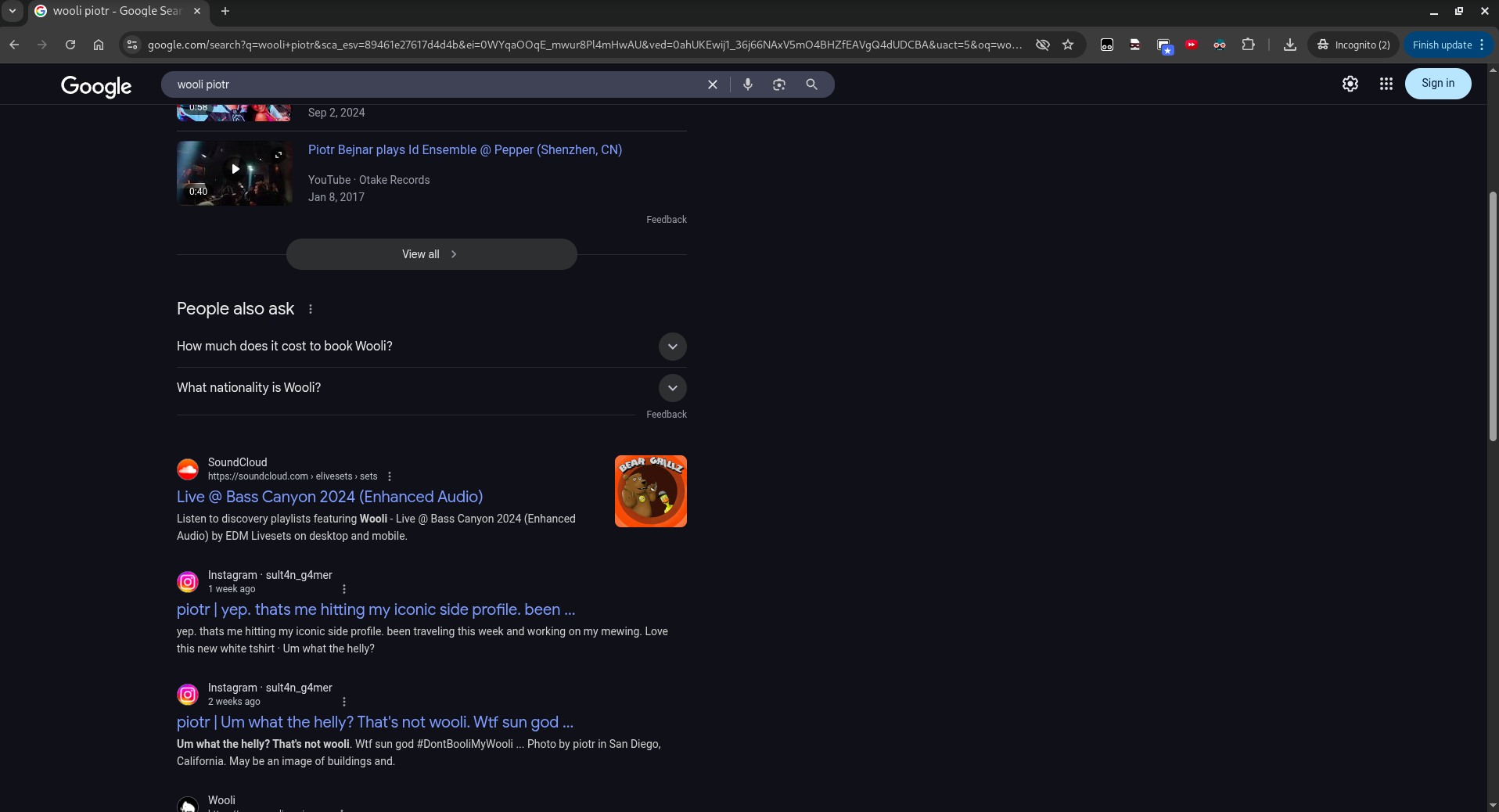
Task: Bookmark this page with the star icon
Action: click(x=1068, y=45)
